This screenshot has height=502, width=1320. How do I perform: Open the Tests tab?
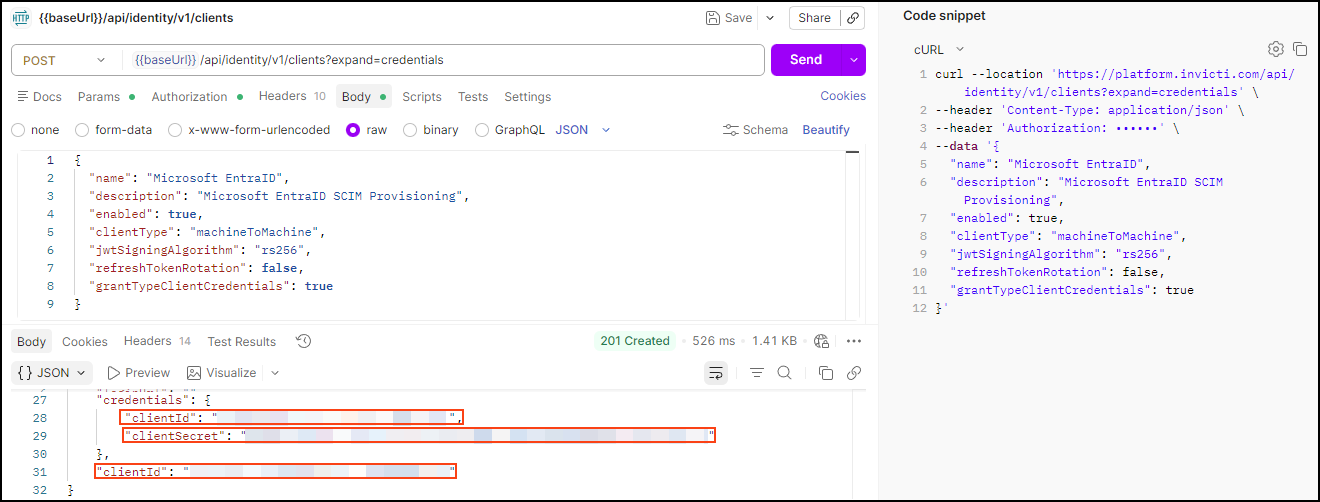click(473, 97)
